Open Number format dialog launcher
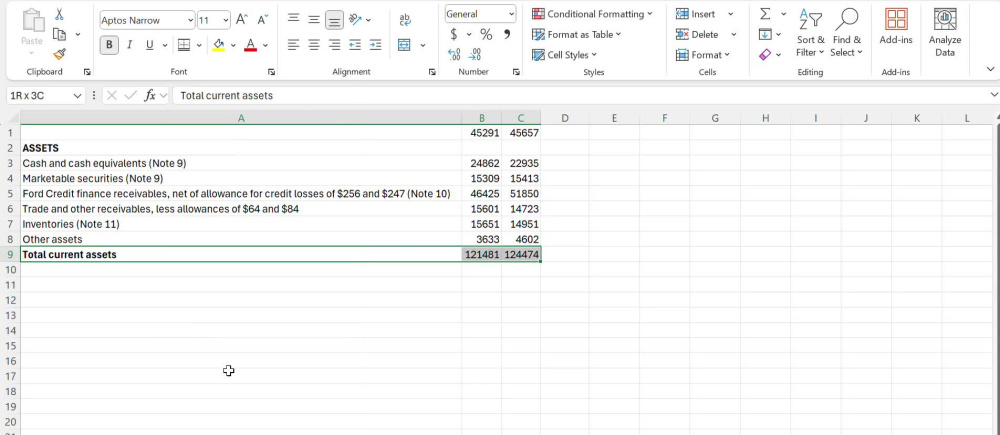The image size is (1000, 435). click(x=516, y=72)
